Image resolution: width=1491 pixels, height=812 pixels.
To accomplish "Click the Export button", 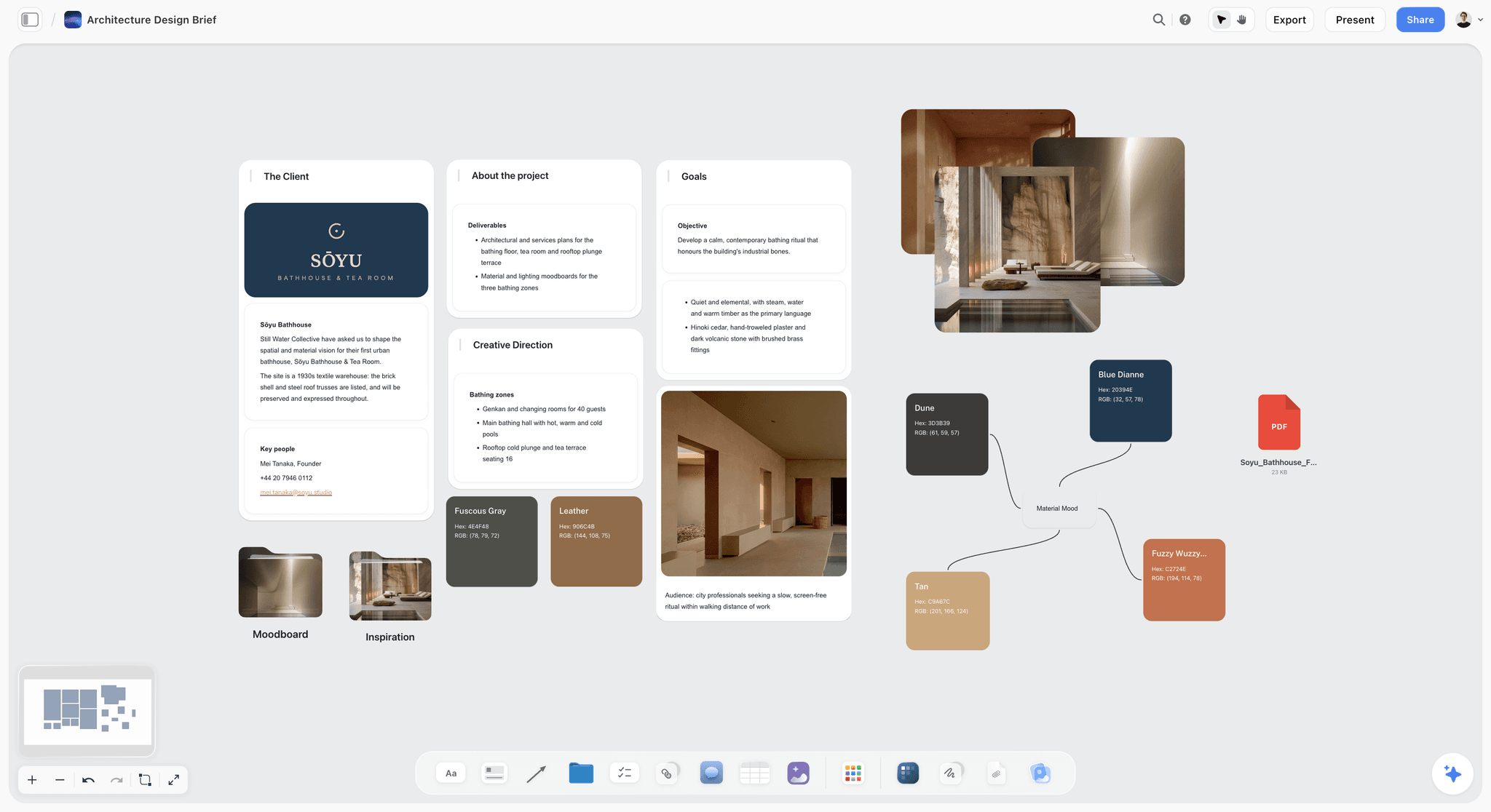I will tap(1289, 20).
